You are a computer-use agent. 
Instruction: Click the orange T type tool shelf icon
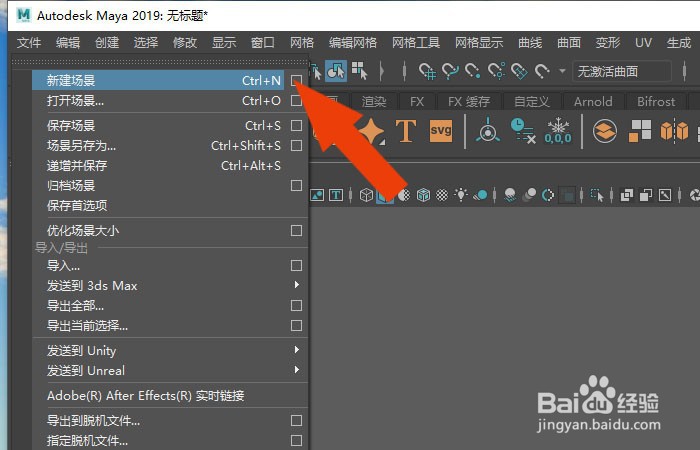tap(406, 131)
